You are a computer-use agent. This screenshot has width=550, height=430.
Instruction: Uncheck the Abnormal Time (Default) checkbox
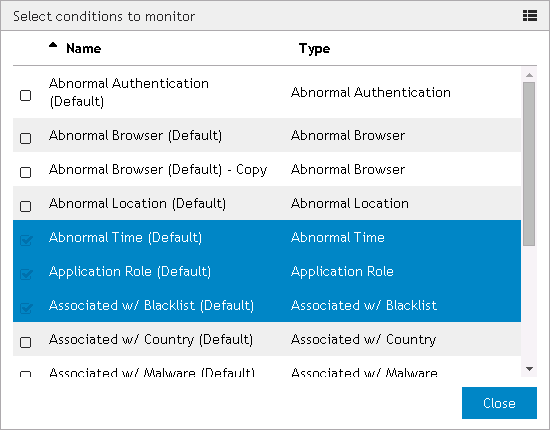[x=26, y=240]
